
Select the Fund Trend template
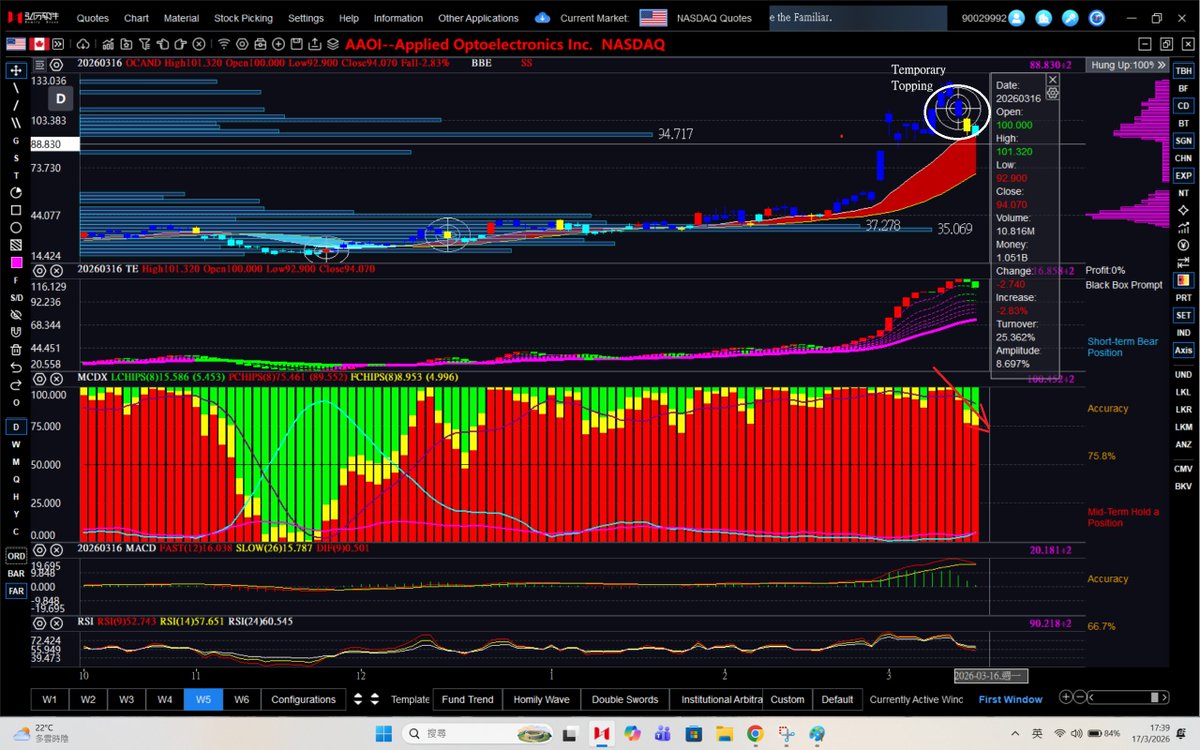point(467,699)
